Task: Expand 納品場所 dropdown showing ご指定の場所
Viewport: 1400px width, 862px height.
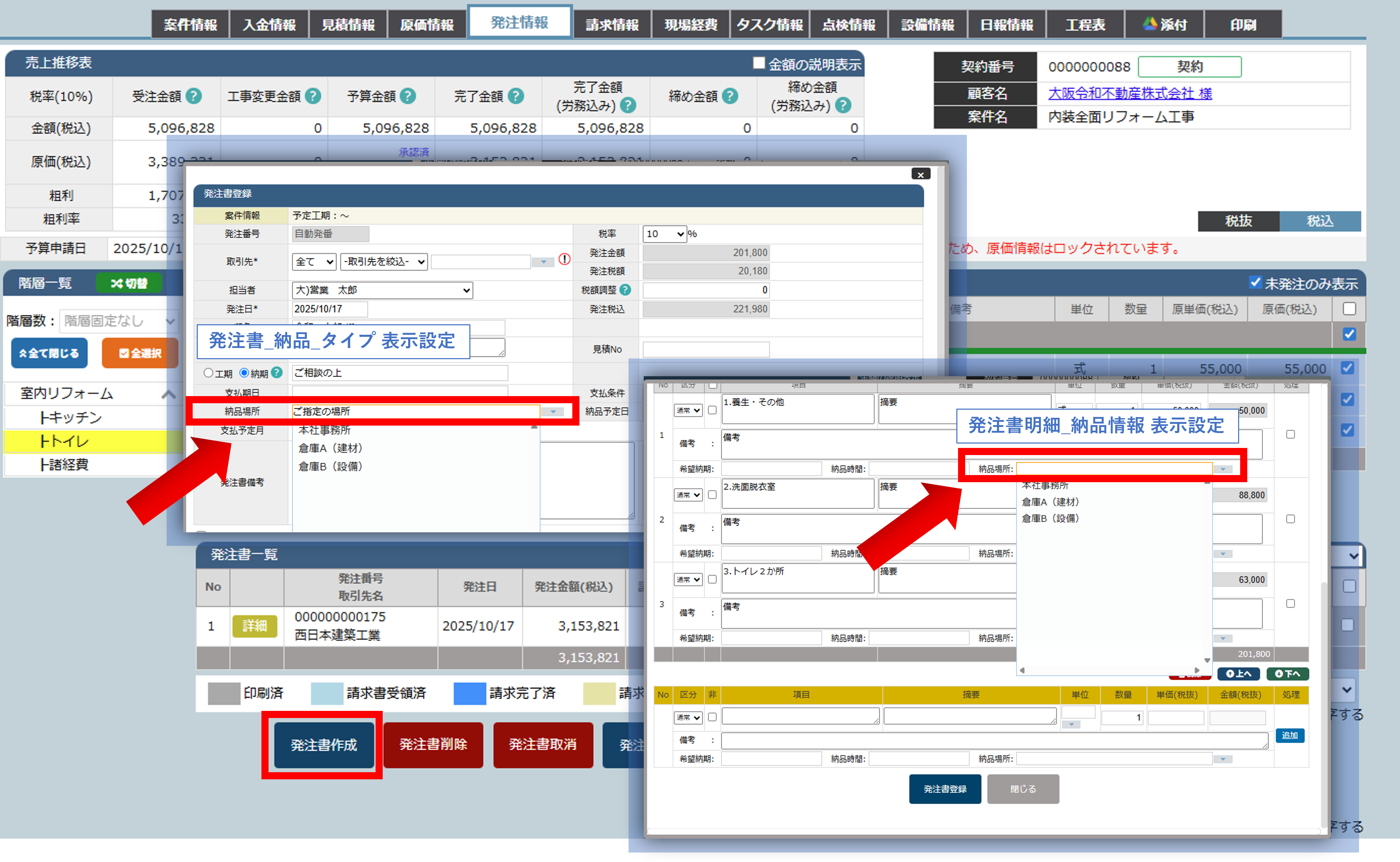Action: point(553,412)
